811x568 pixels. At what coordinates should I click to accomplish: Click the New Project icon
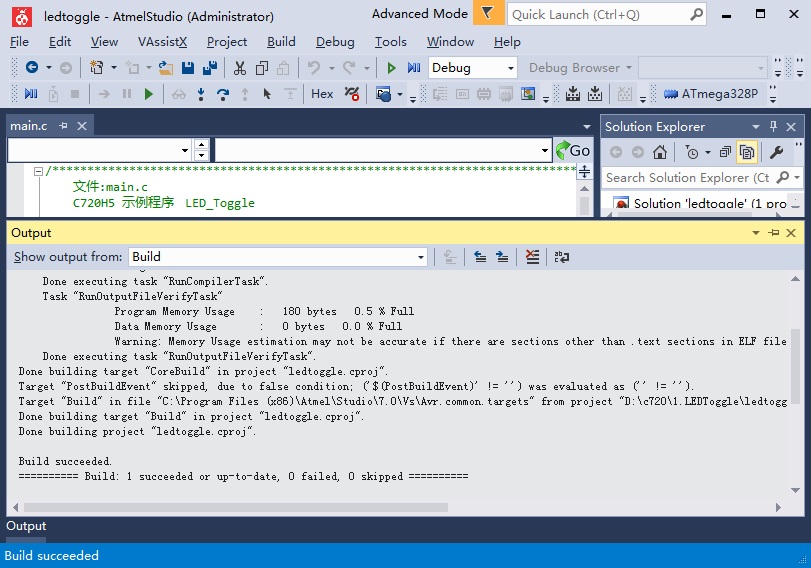pos(97,67)
